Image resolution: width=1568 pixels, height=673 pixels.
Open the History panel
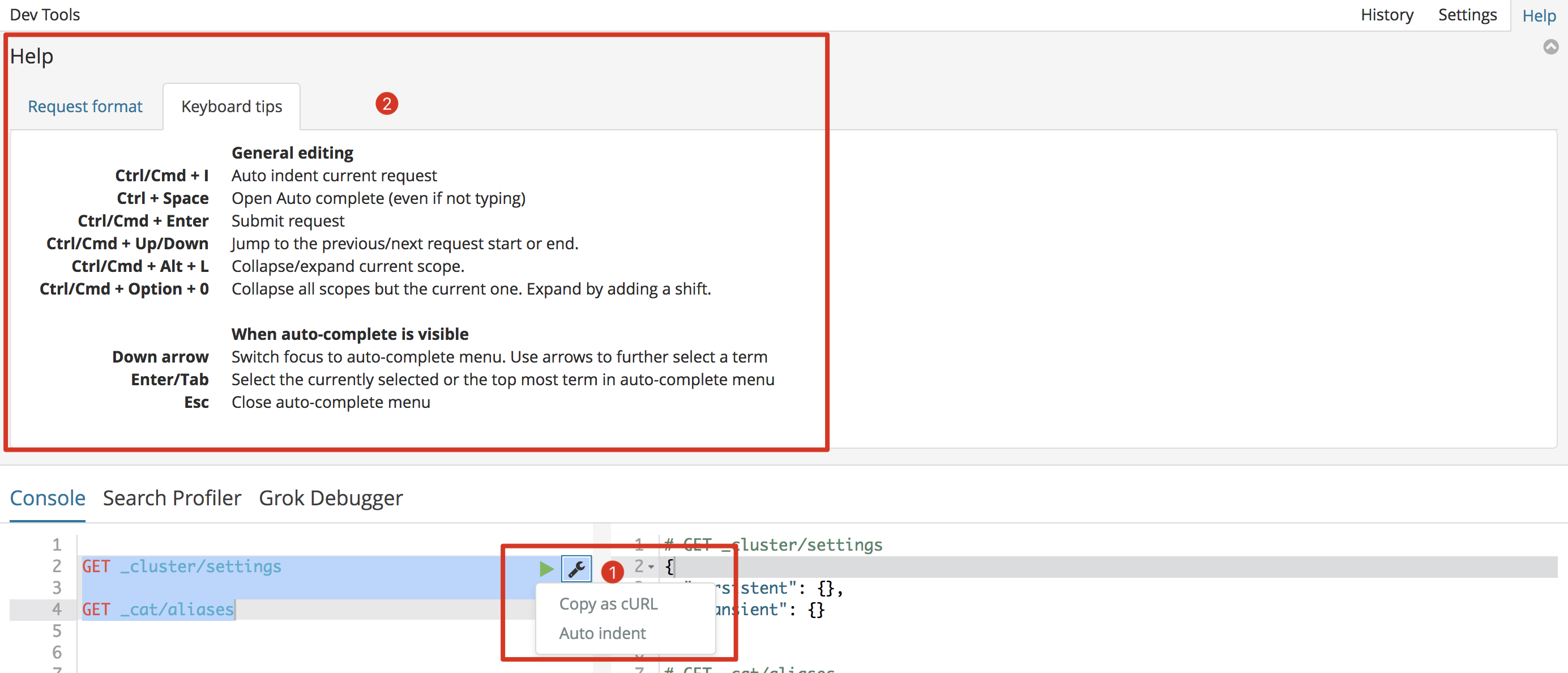coord(1387,15)
